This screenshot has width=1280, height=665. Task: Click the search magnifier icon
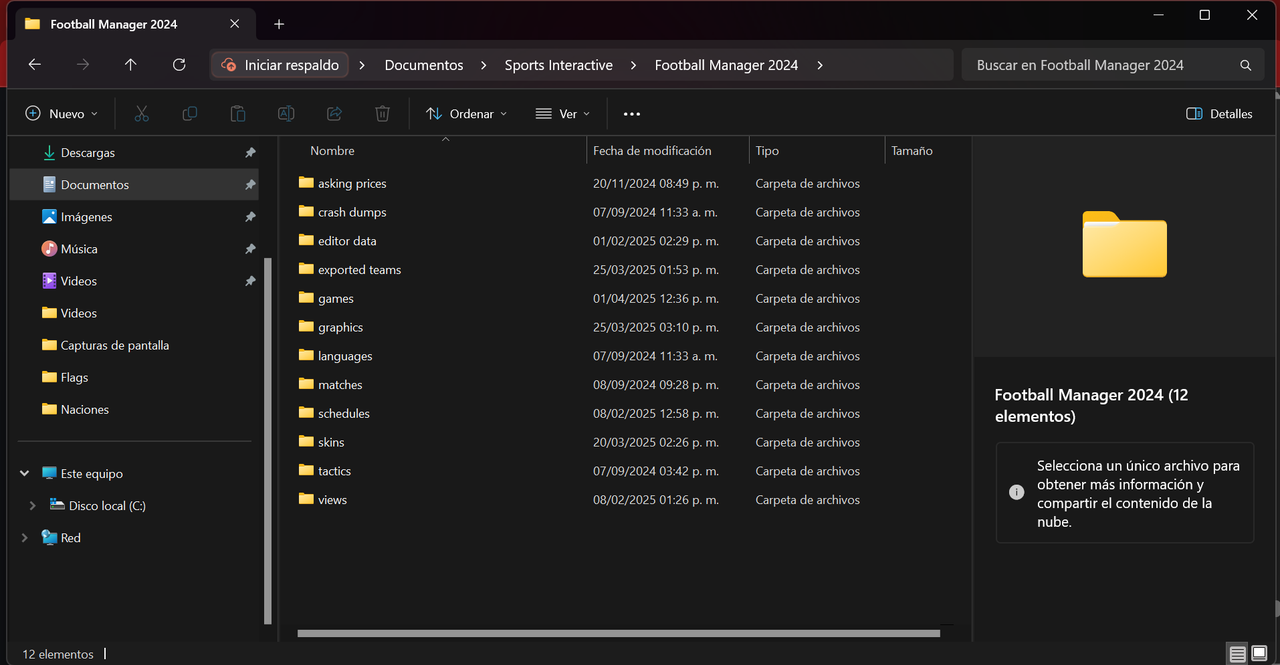(x=1245, y=65)
